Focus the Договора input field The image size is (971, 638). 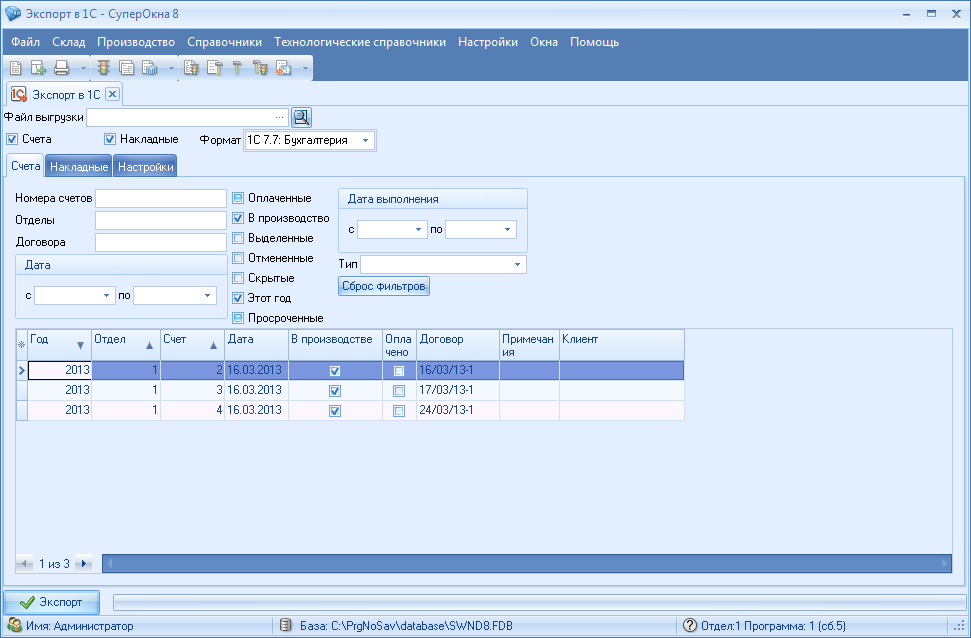(161, 242)
